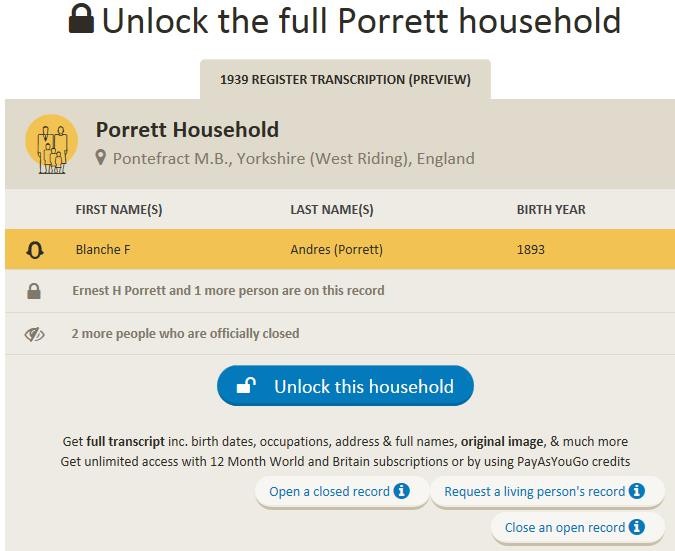Screen dimensions: 675x551
Task: Click info icon next to Open a closed record
Action: coord(402,491)
